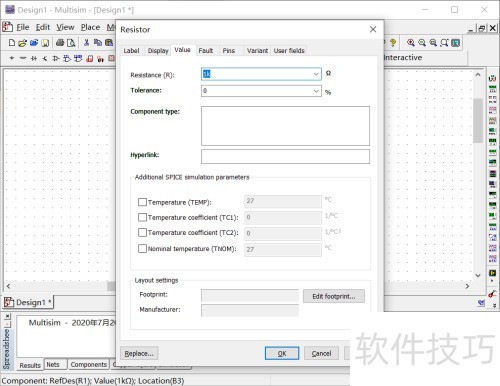
Task: Click horizontal scrollbar right arrow
Action: pos(467,286)
